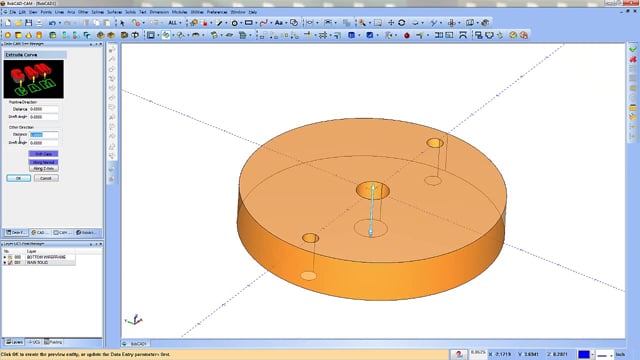The image size is (640, 360).
Task: Click the Save floppy disk icon
Action: tap(29, 23)
